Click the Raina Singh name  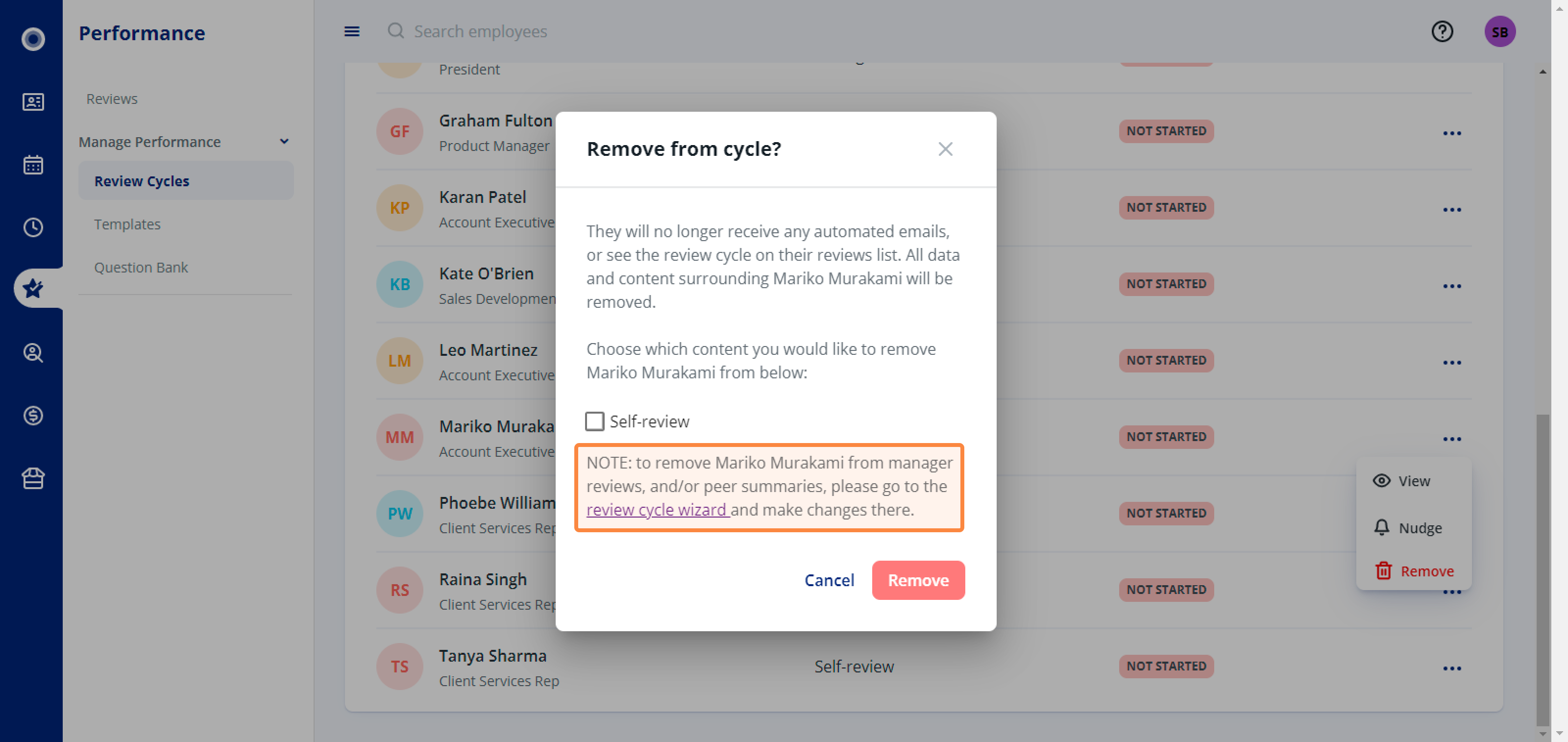pos(483,579)
